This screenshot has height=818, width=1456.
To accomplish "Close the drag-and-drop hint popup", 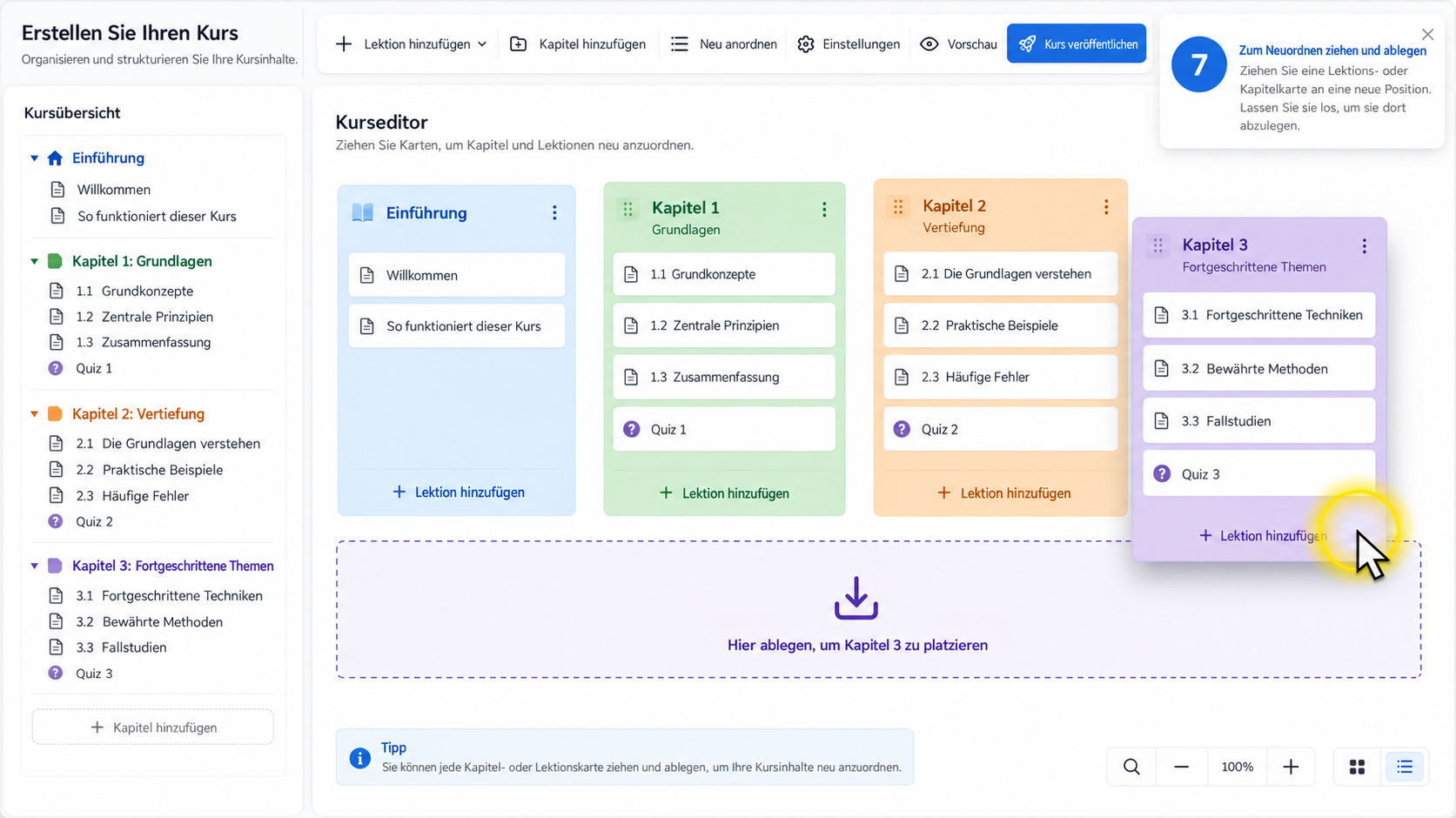I will (x=1427, y=35).
